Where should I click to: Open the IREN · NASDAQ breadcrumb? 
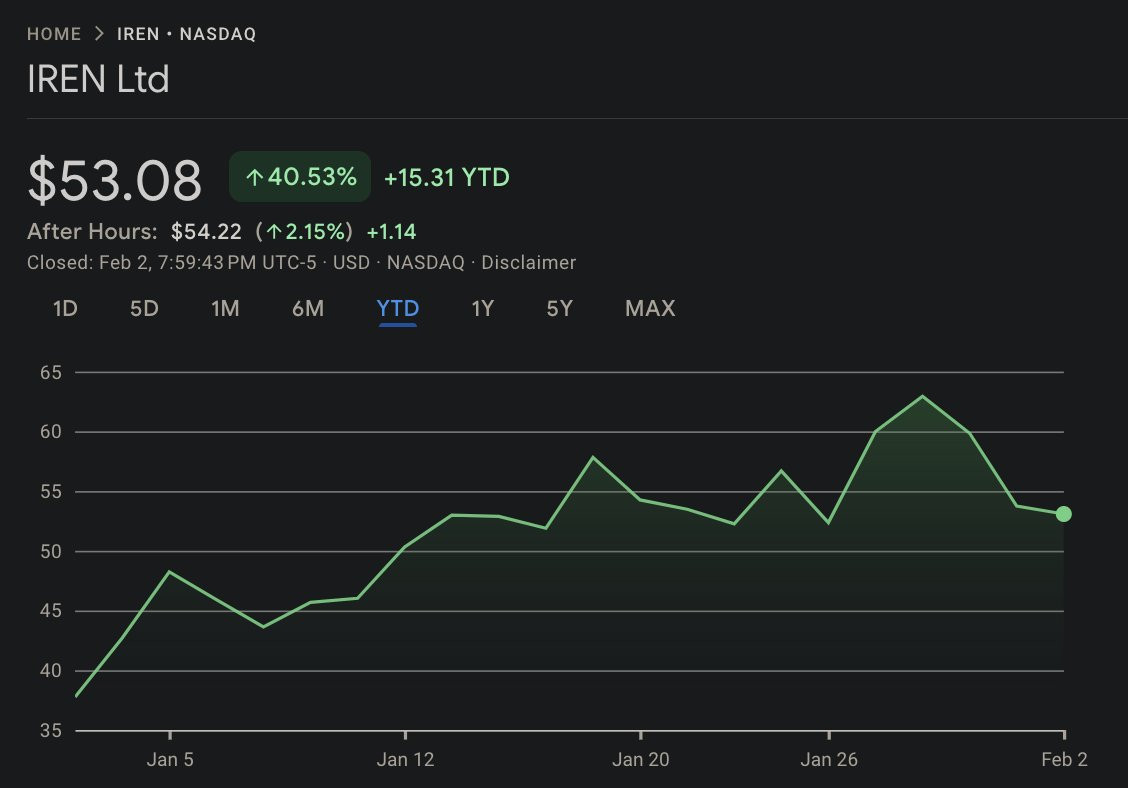click(186, 34)
